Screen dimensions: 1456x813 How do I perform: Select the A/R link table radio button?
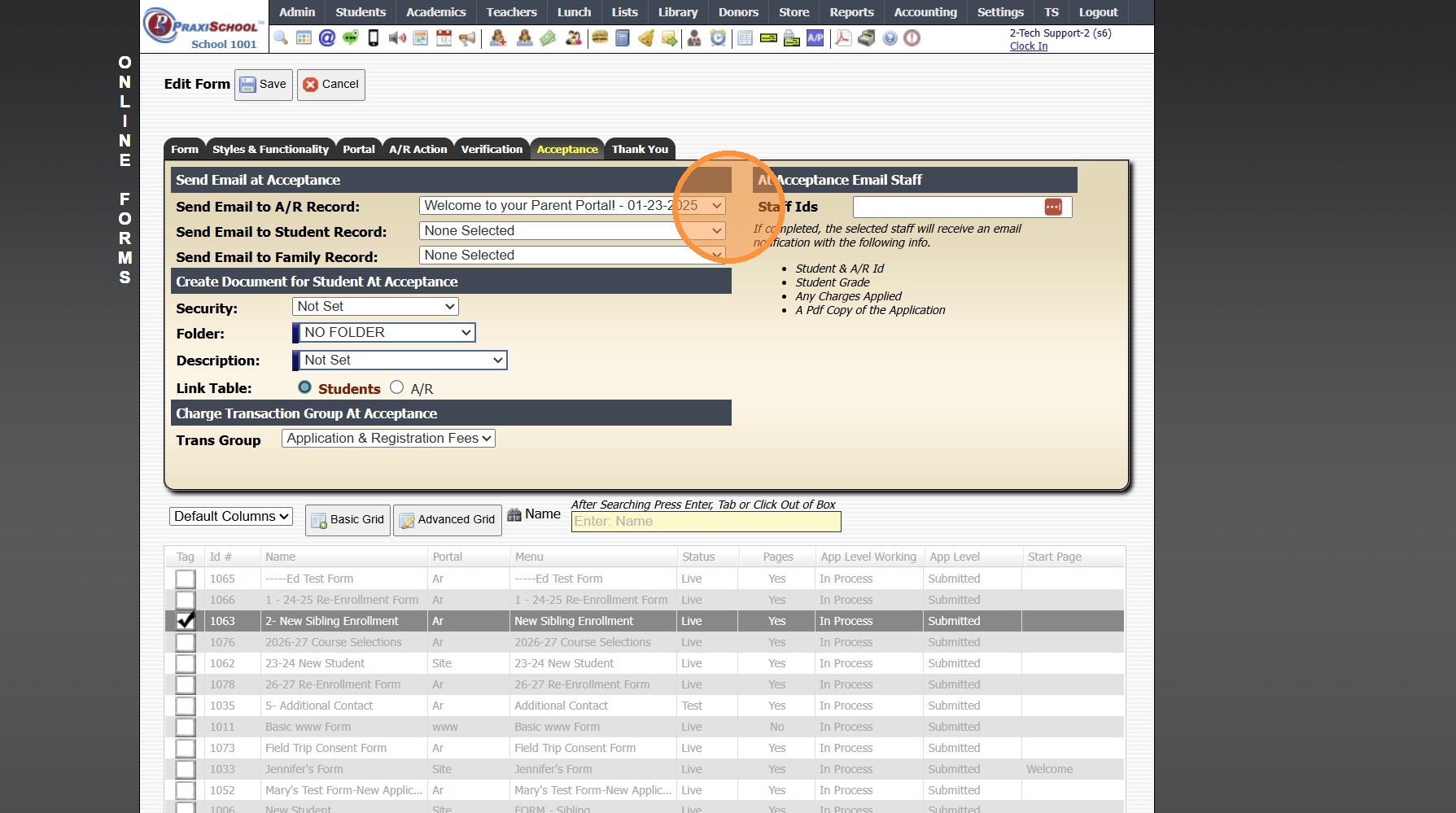pos(397,387)
